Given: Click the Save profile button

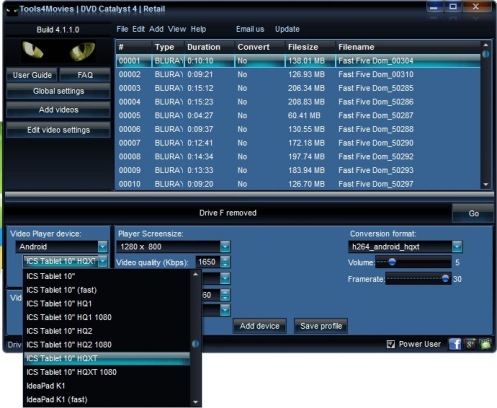Looking at the screenshot, I should (321, 326).
